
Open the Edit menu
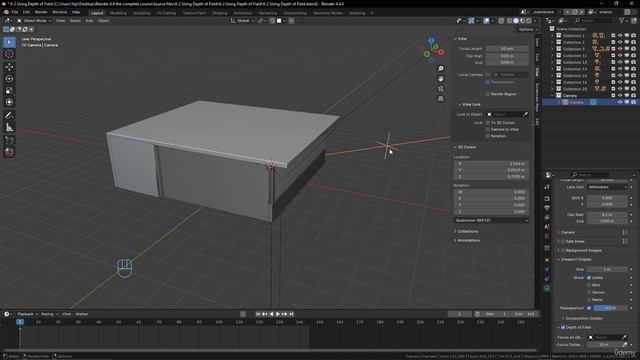pyautogui.click(x=26, y=12)
